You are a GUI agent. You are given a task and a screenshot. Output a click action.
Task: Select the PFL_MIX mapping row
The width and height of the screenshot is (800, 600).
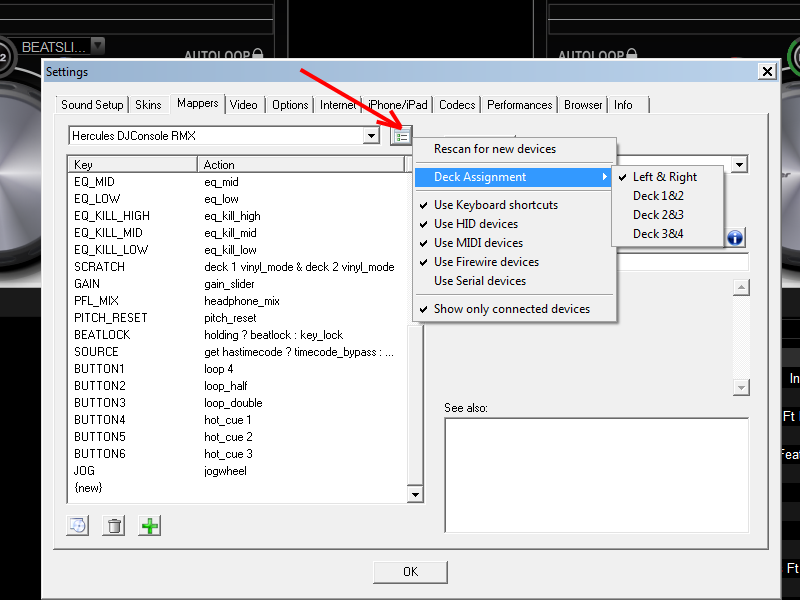click(x=238, y=301)
